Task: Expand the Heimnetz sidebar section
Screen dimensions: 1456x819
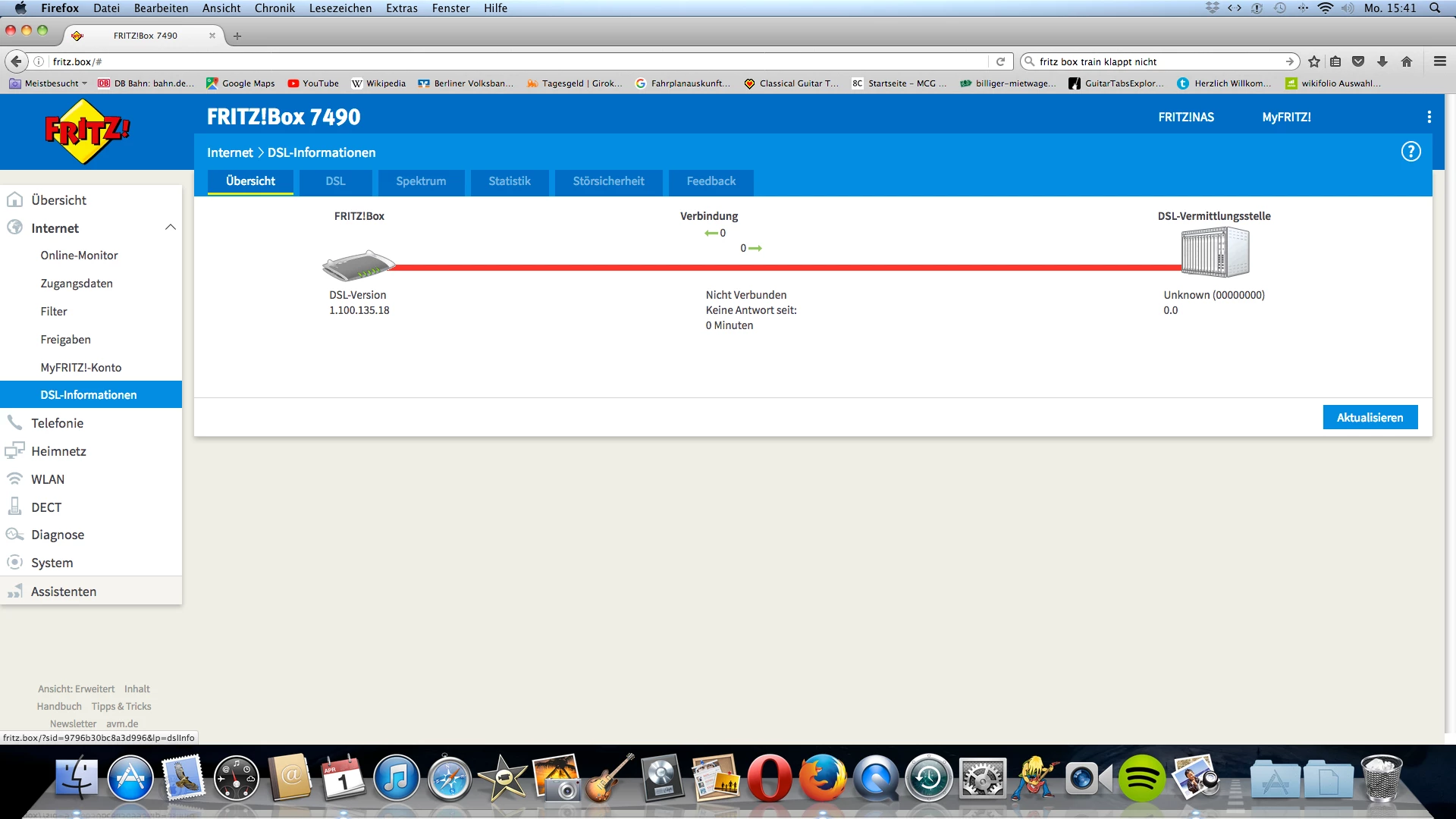Action: click(x=58, y=451)
